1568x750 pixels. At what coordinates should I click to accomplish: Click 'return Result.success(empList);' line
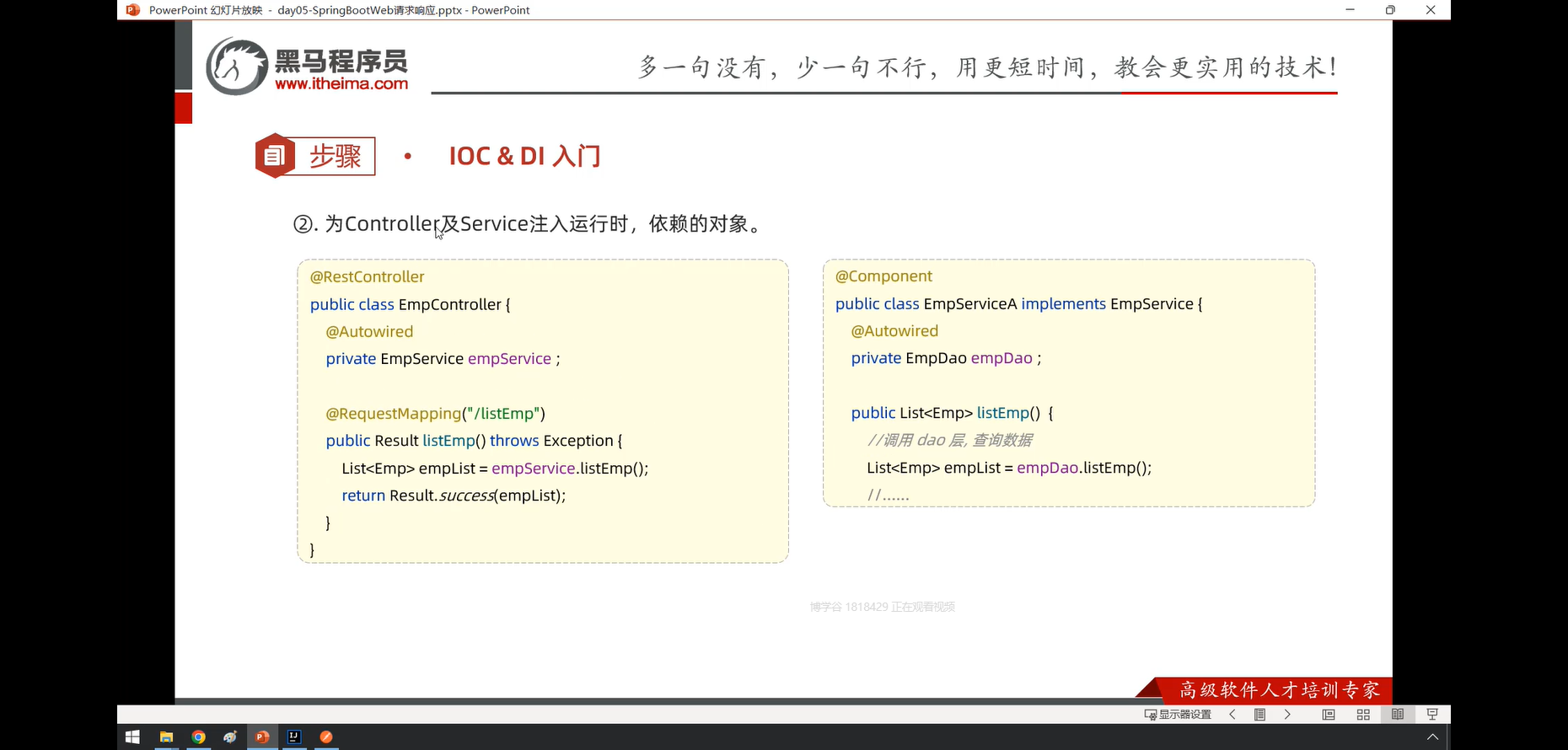454,496
